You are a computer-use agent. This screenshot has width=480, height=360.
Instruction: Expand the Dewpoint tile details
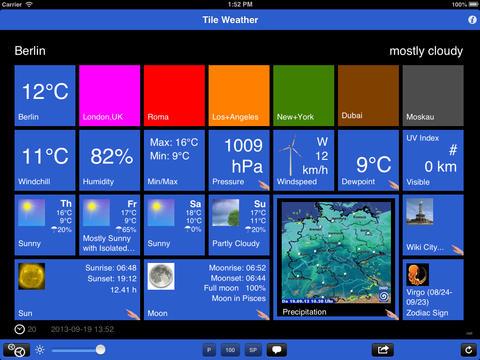click(368, 160)
